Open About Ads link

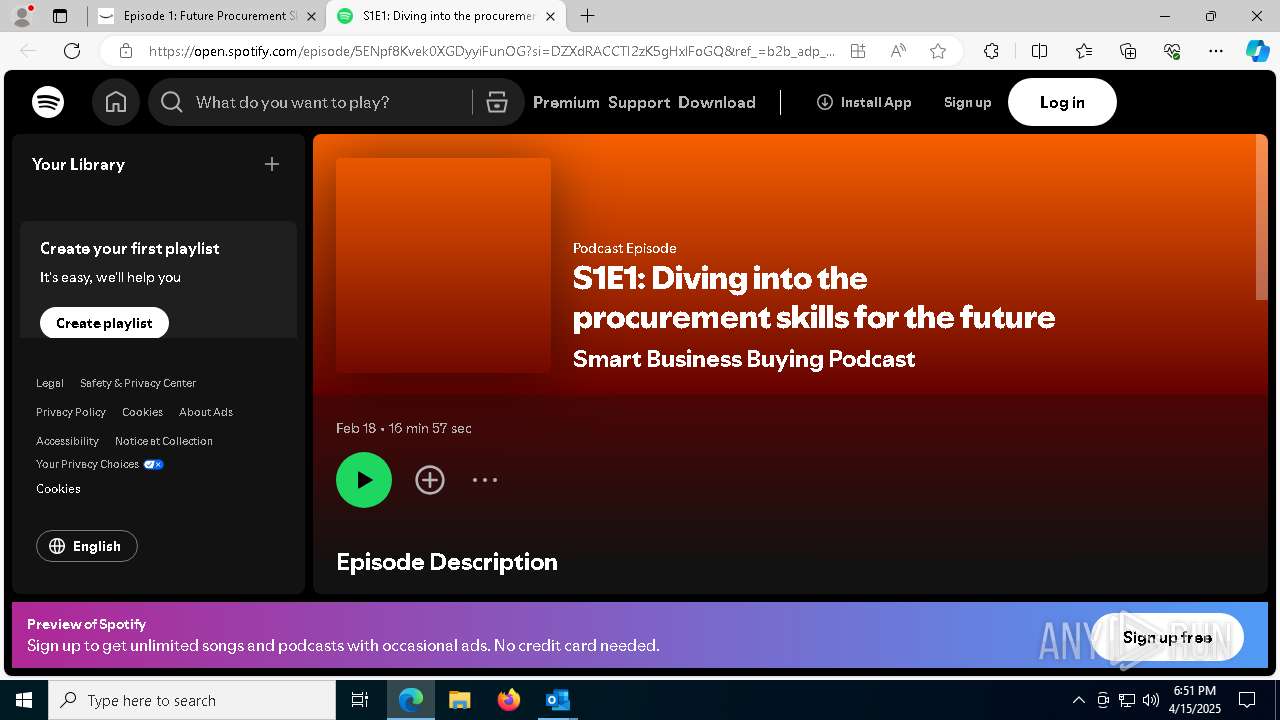pyautogui.click(x=206, y=412)
